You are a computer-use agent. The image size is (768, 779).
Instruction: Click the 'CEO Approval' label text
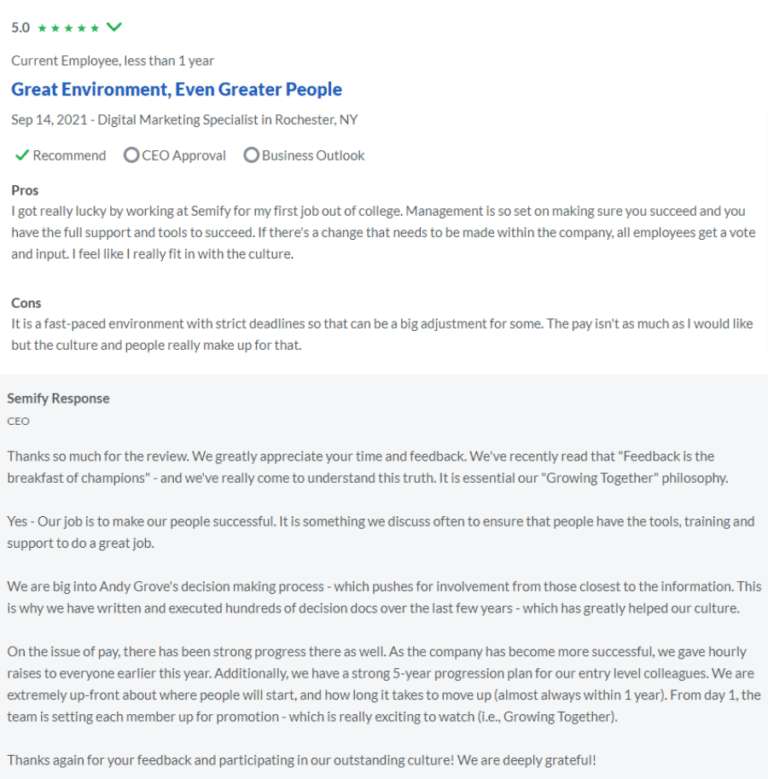(x=184, y=155)
